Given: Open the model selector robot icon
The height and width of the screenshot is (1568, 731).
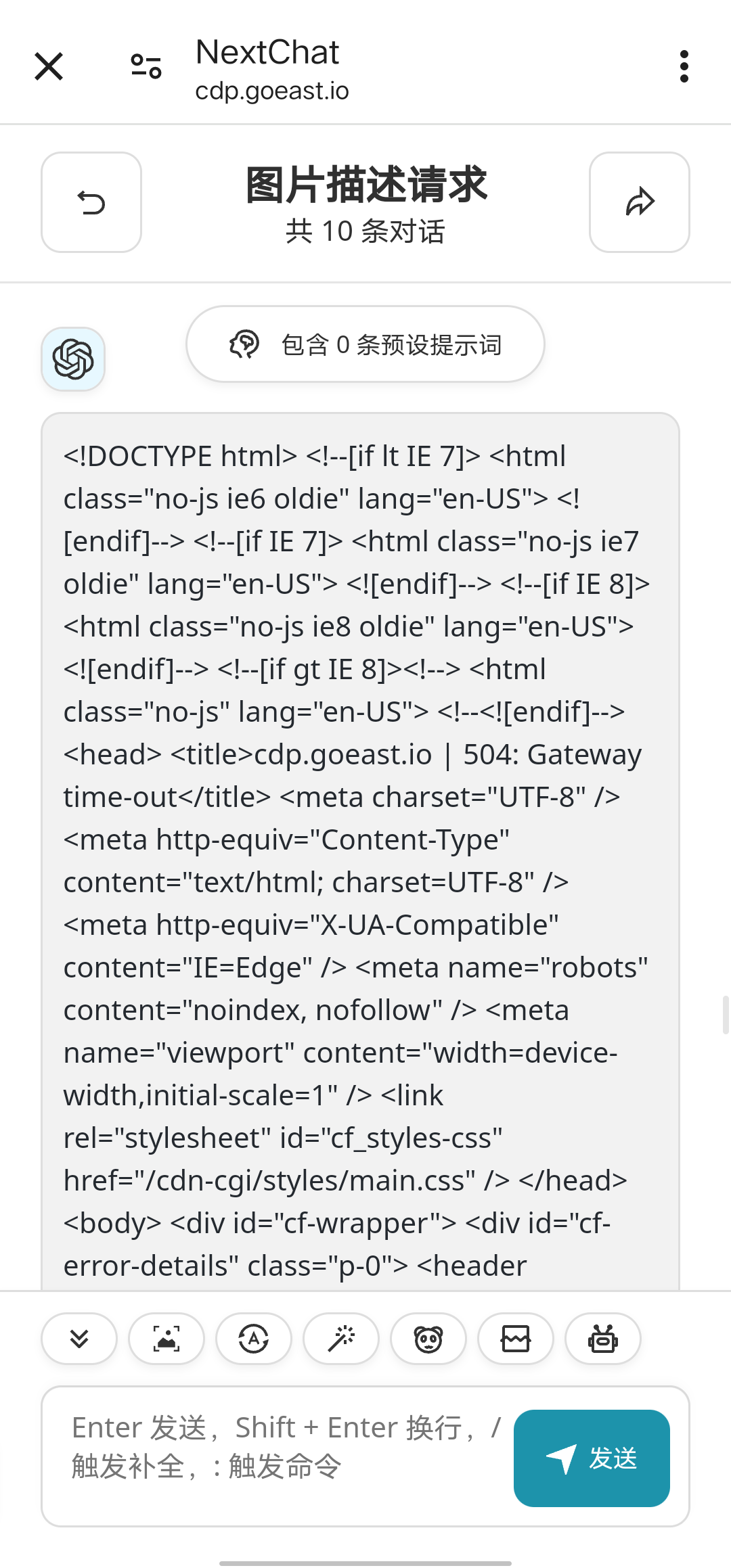Looking at the screenshot, I should 603,1339.
